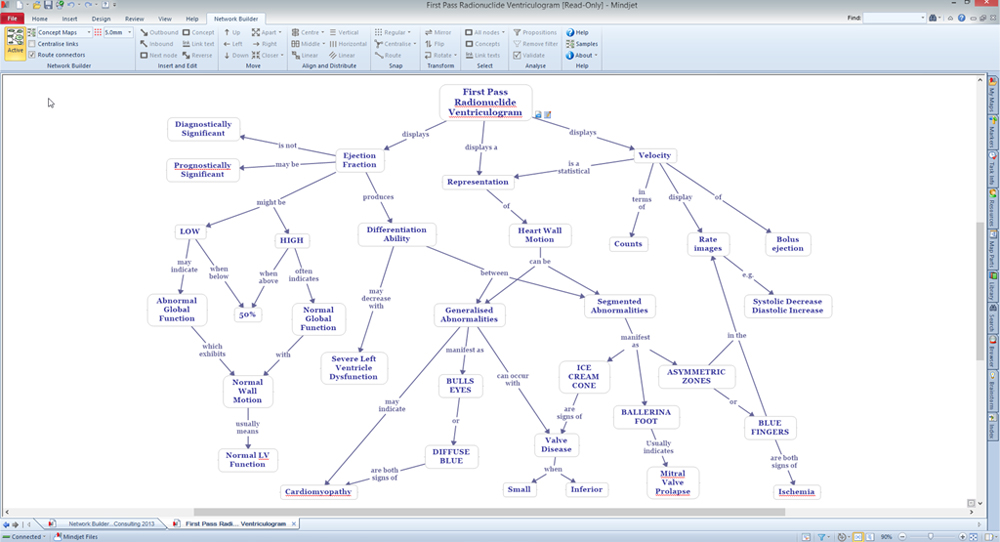This screenshot has height=542, width=1000.
Task: Click the Undo icon in title bar
Action: 70,5
